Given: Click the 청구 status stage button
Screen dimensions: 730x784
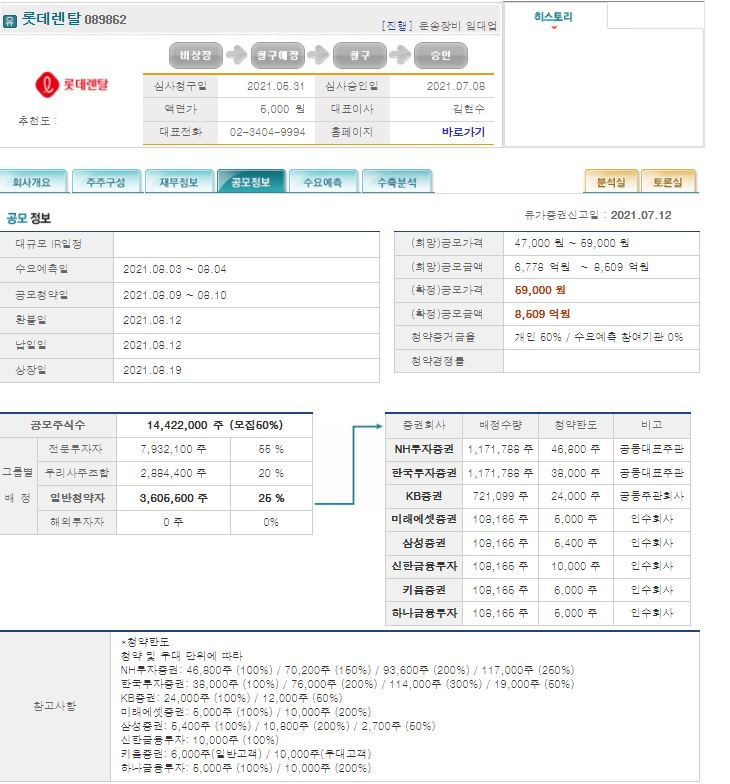Looking at the screenshot, I should click(x=360, y=55).
